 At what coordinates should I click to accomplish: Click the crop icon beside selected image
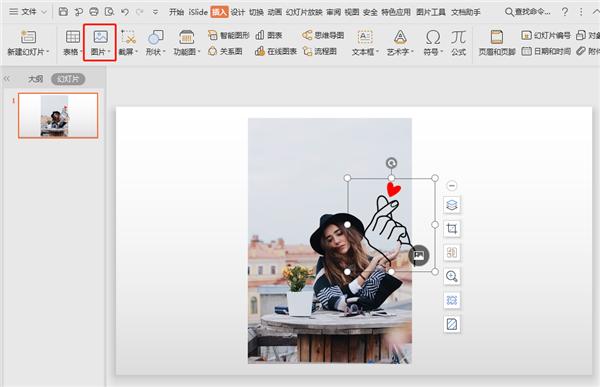(x=452, y=229)
